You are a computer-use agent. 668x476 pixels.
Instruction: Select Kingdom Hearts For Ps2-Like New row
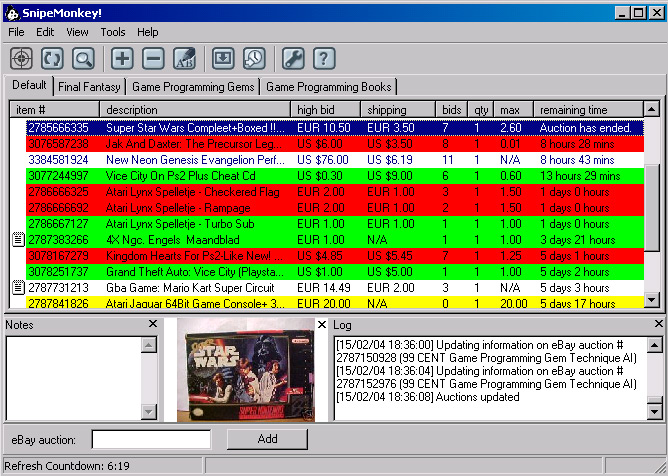coord(335,256)
